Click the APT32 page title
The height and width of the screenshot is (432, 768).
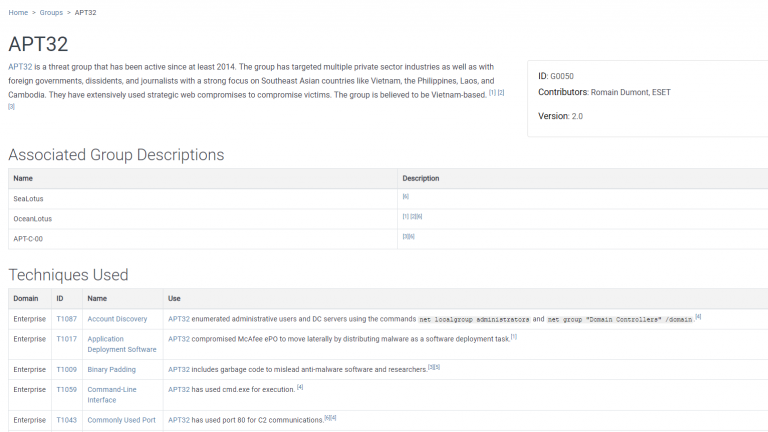pyautogui.click(x=38, y=44)
